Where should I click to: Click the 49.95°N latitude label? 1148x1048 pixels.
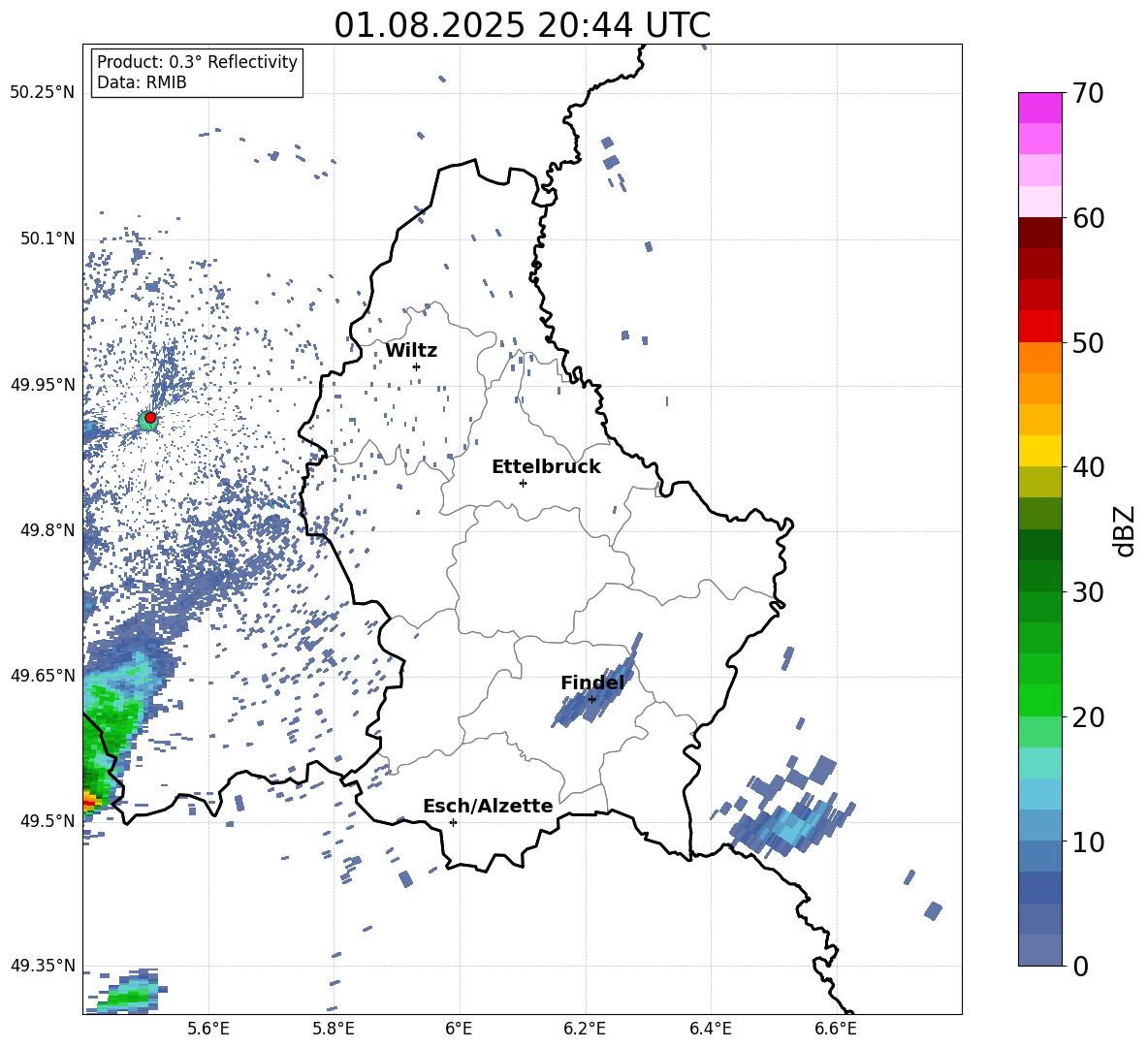click(43, 384)
